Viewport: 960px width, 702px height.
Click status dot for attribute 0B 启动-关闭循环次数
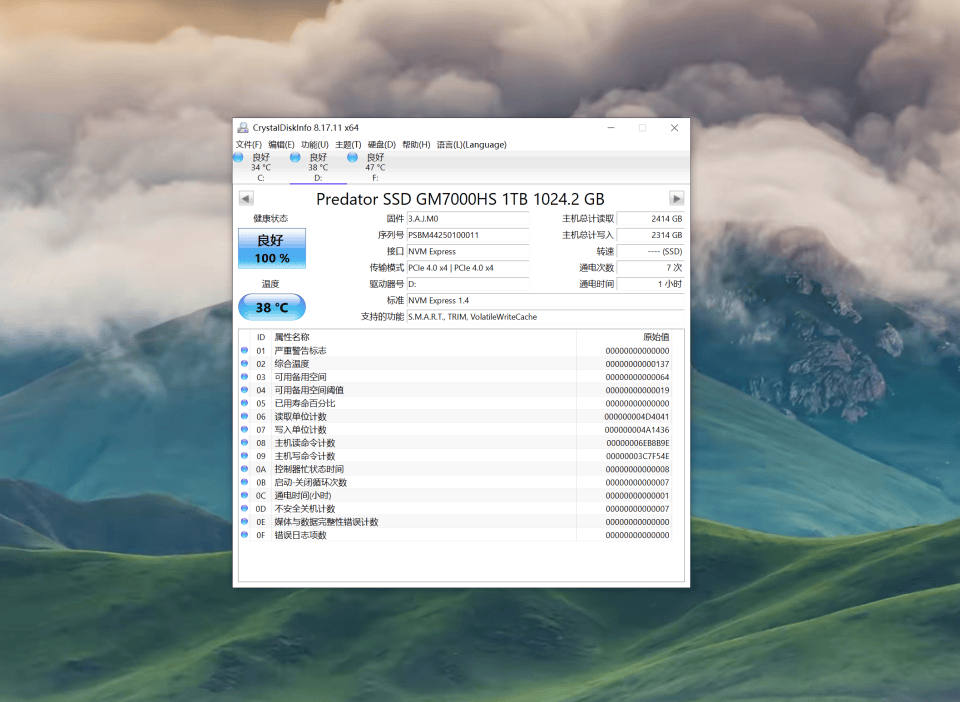244,482
